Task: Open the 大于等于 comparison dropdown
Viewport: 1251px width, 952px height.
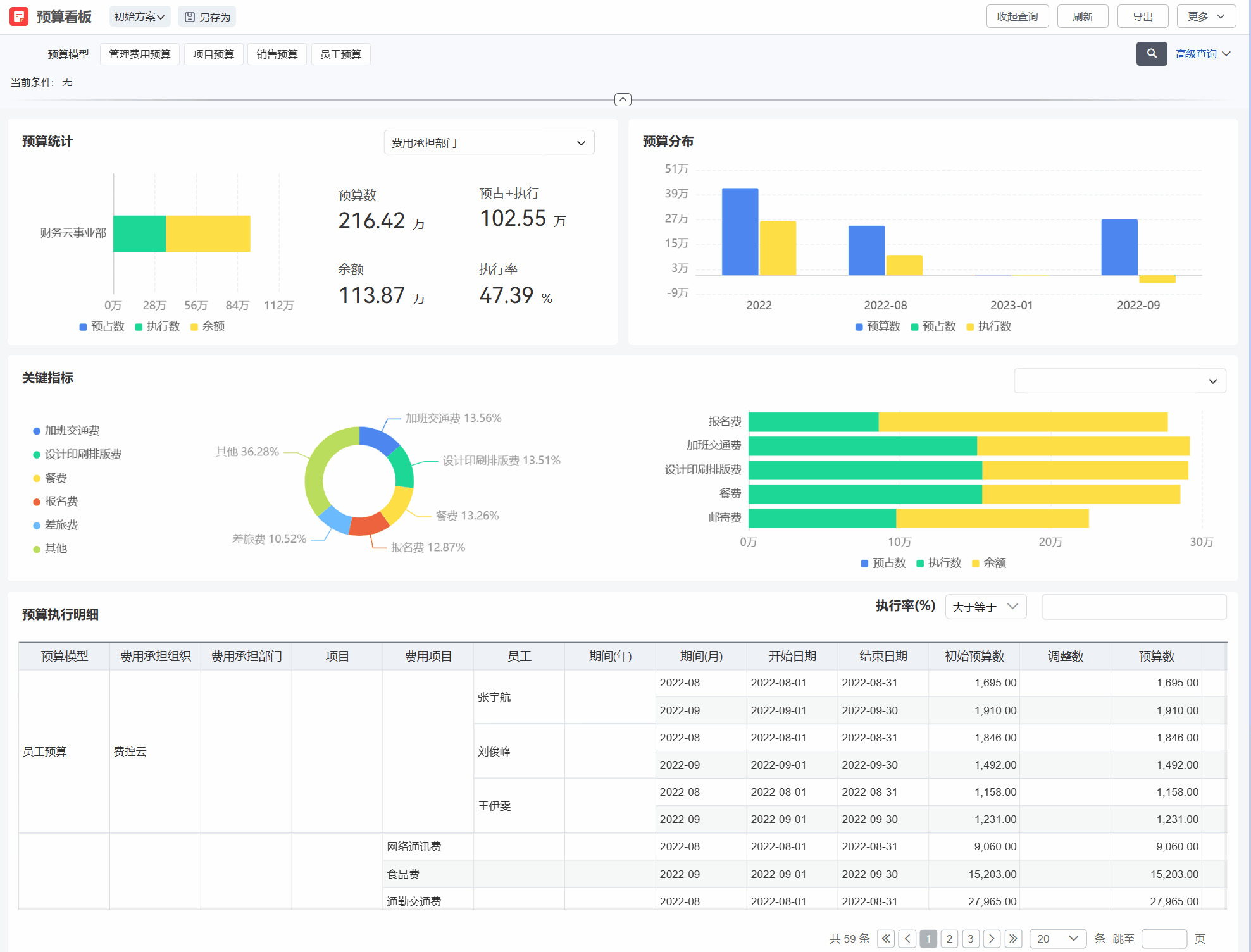Action: 985,607
